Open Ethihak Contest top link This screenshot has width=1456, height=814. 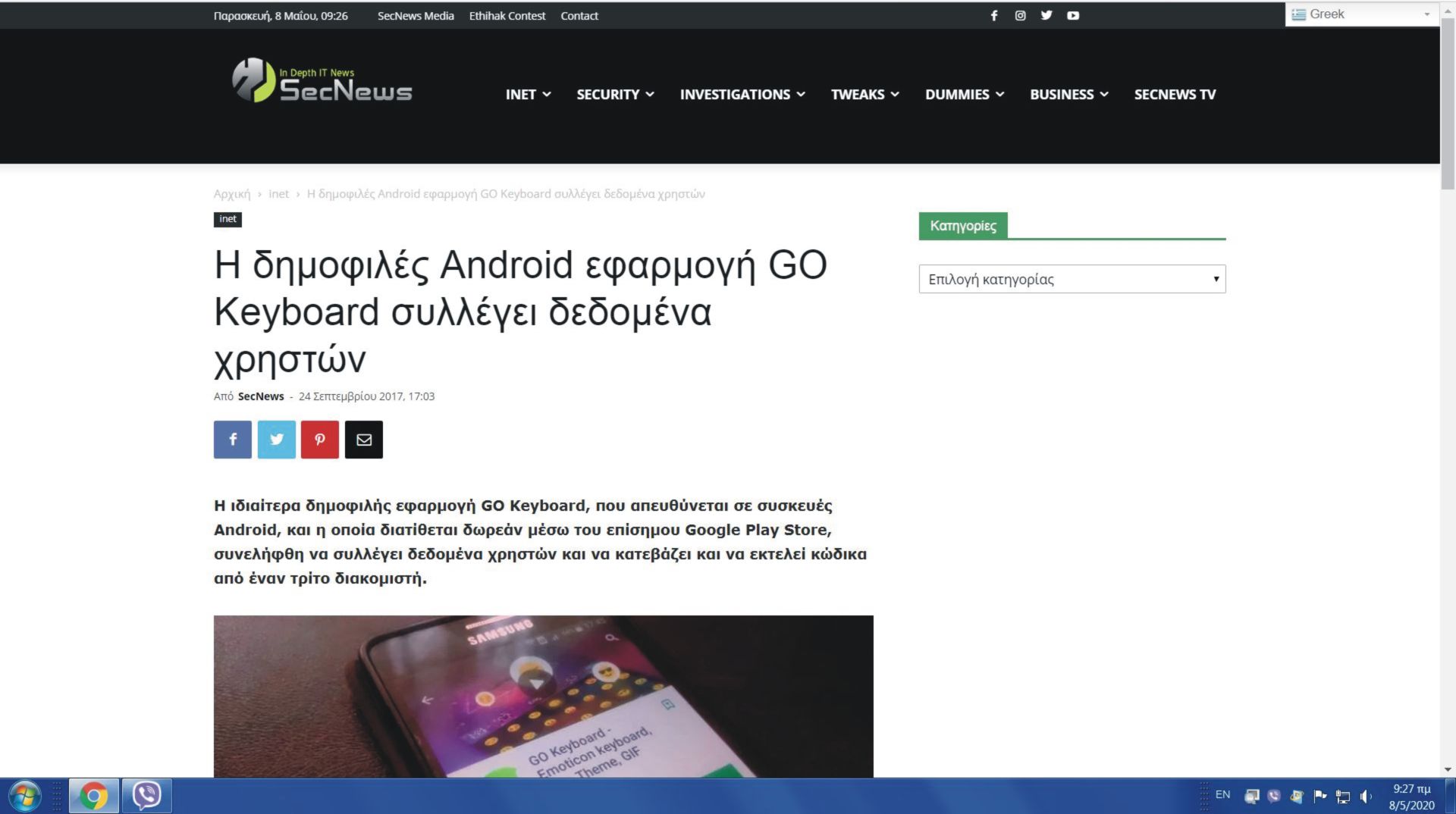coord(507,15)
